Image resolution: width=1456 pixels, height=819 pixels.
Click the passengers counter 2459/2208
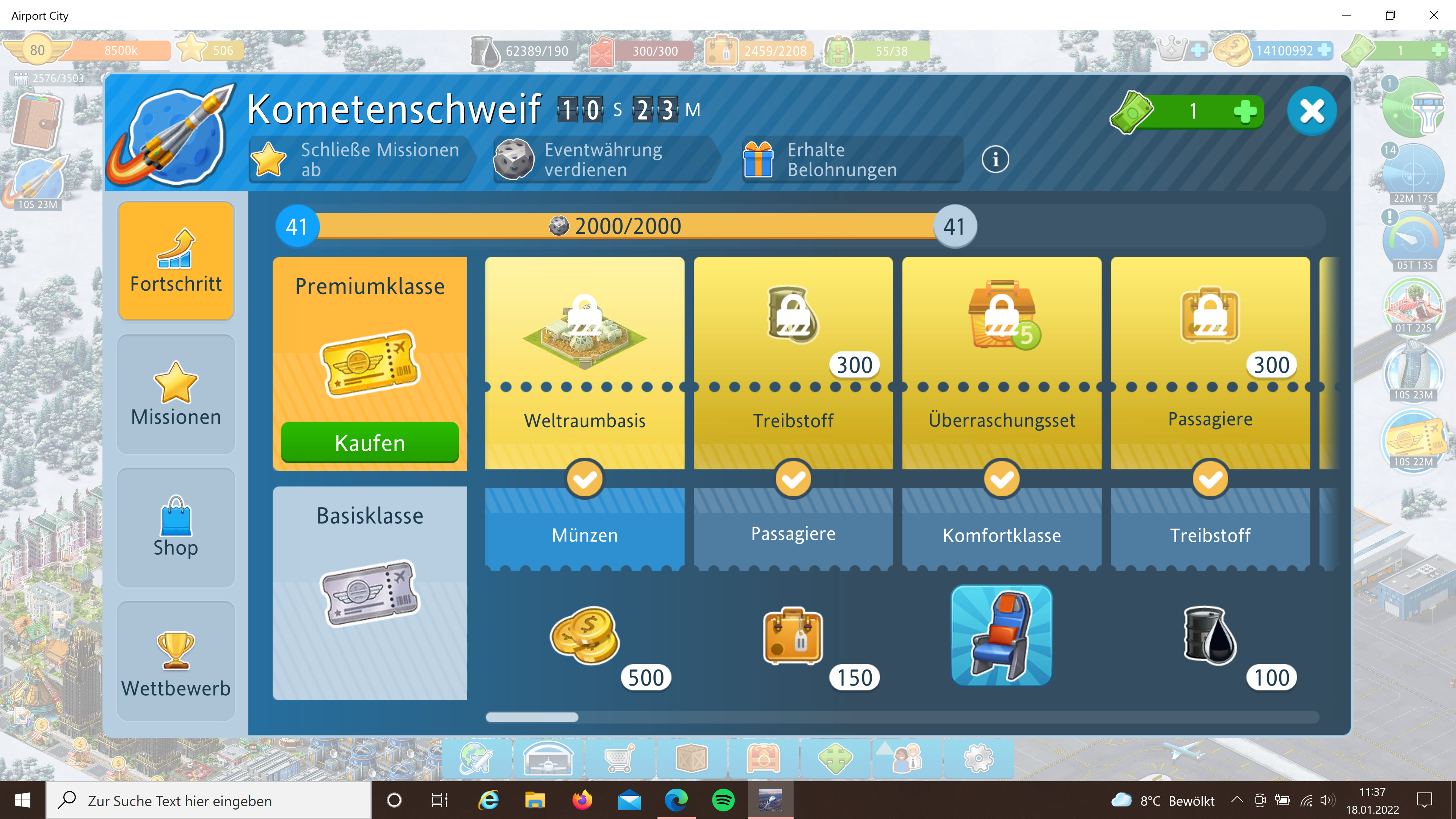click(x=759, y=51)
